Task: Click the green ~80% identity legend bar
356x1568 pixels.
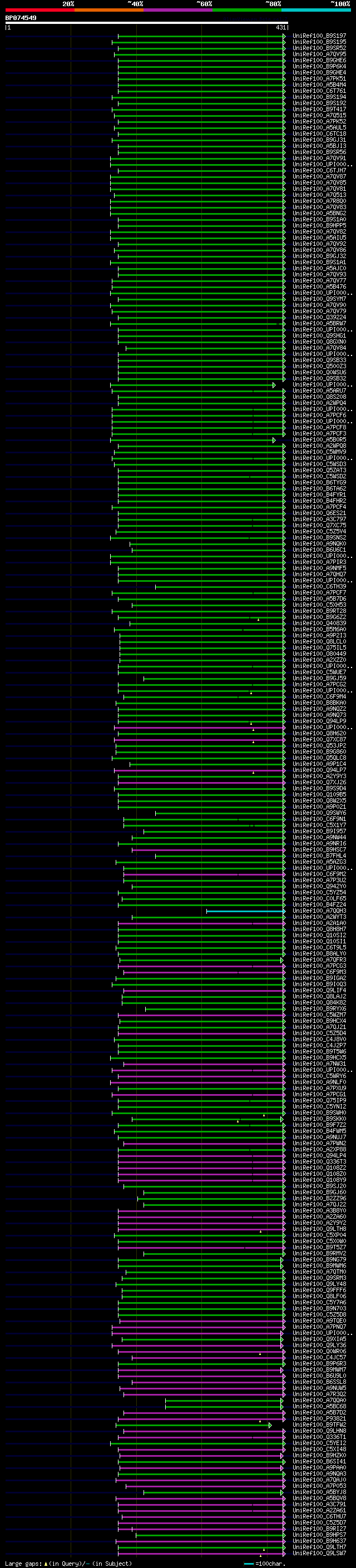Action: 247,10
